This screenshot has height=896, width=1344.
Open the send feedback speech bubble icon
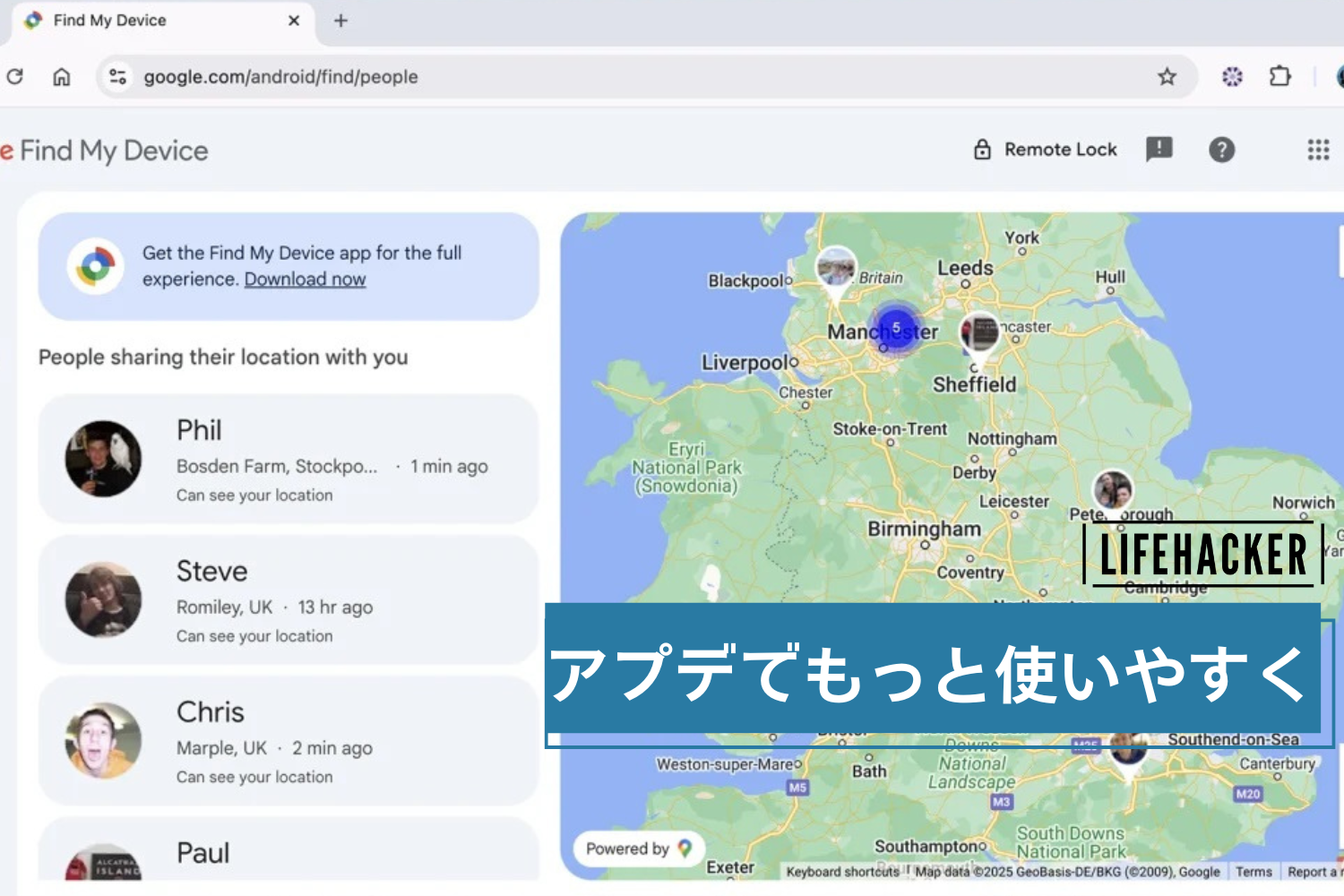point(1159,150)
